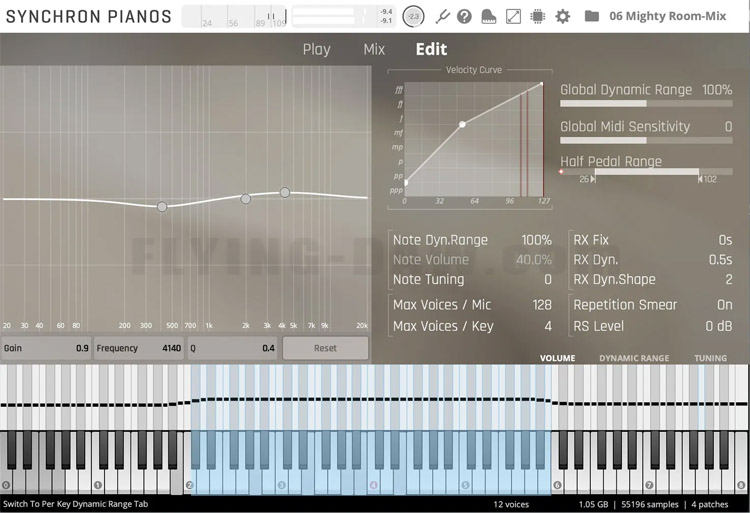
Task: Switch to the Play tab
Action: tap(316, 49)
